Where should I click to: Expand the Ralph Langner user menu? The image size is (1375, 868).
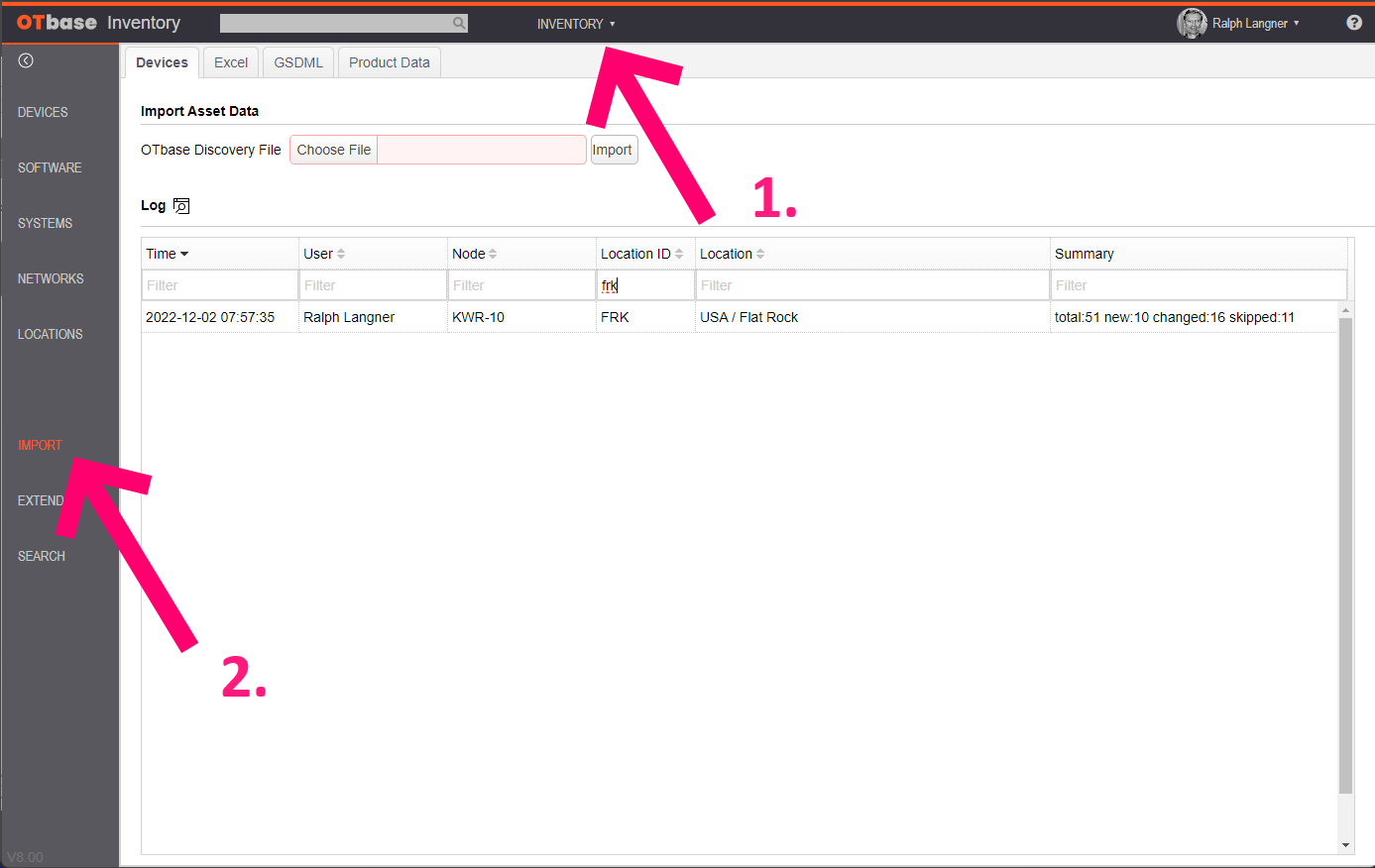(x=1256, y=24)
